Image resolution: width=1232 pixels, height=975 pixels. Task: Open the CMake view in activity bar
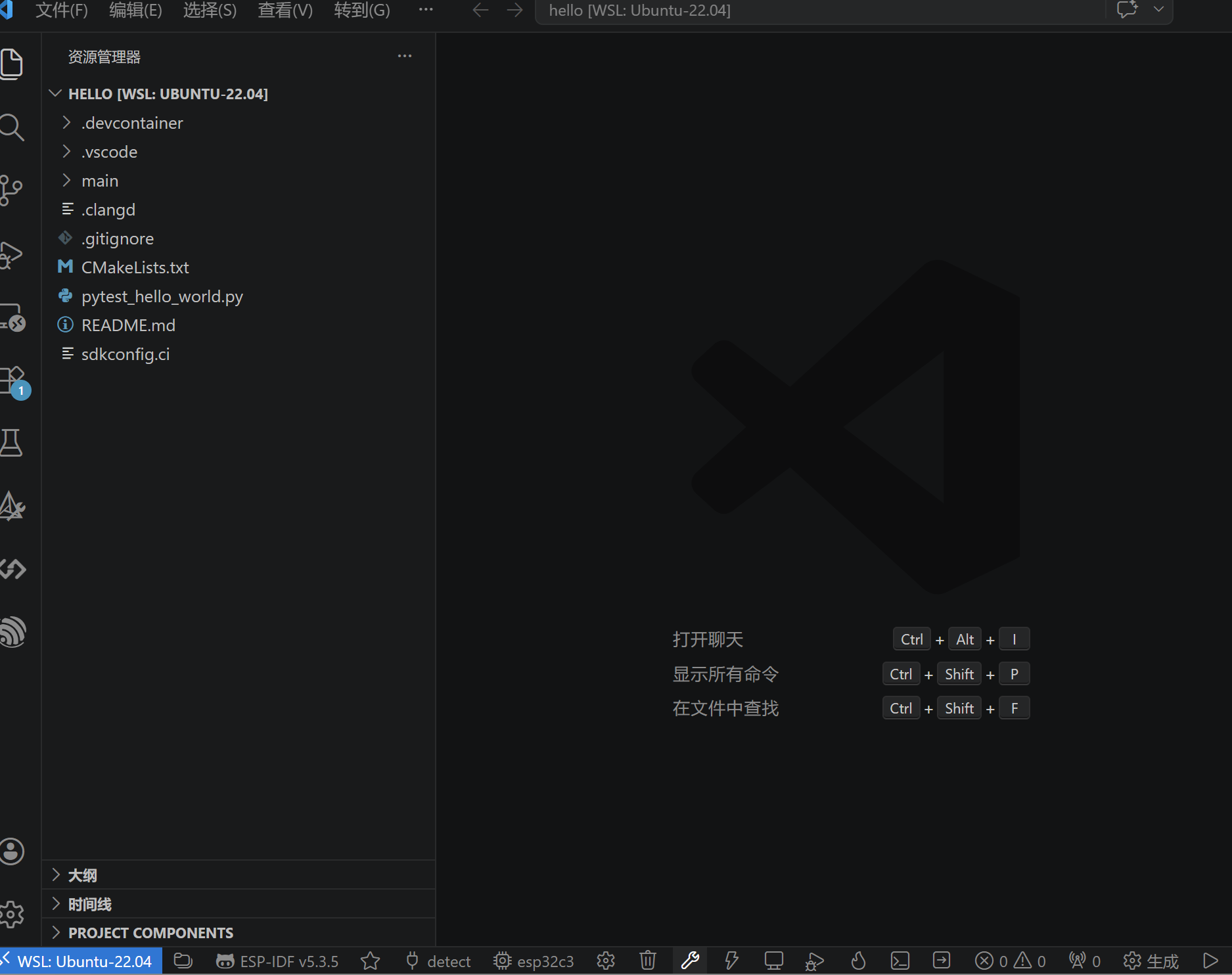tap(12, 506)
